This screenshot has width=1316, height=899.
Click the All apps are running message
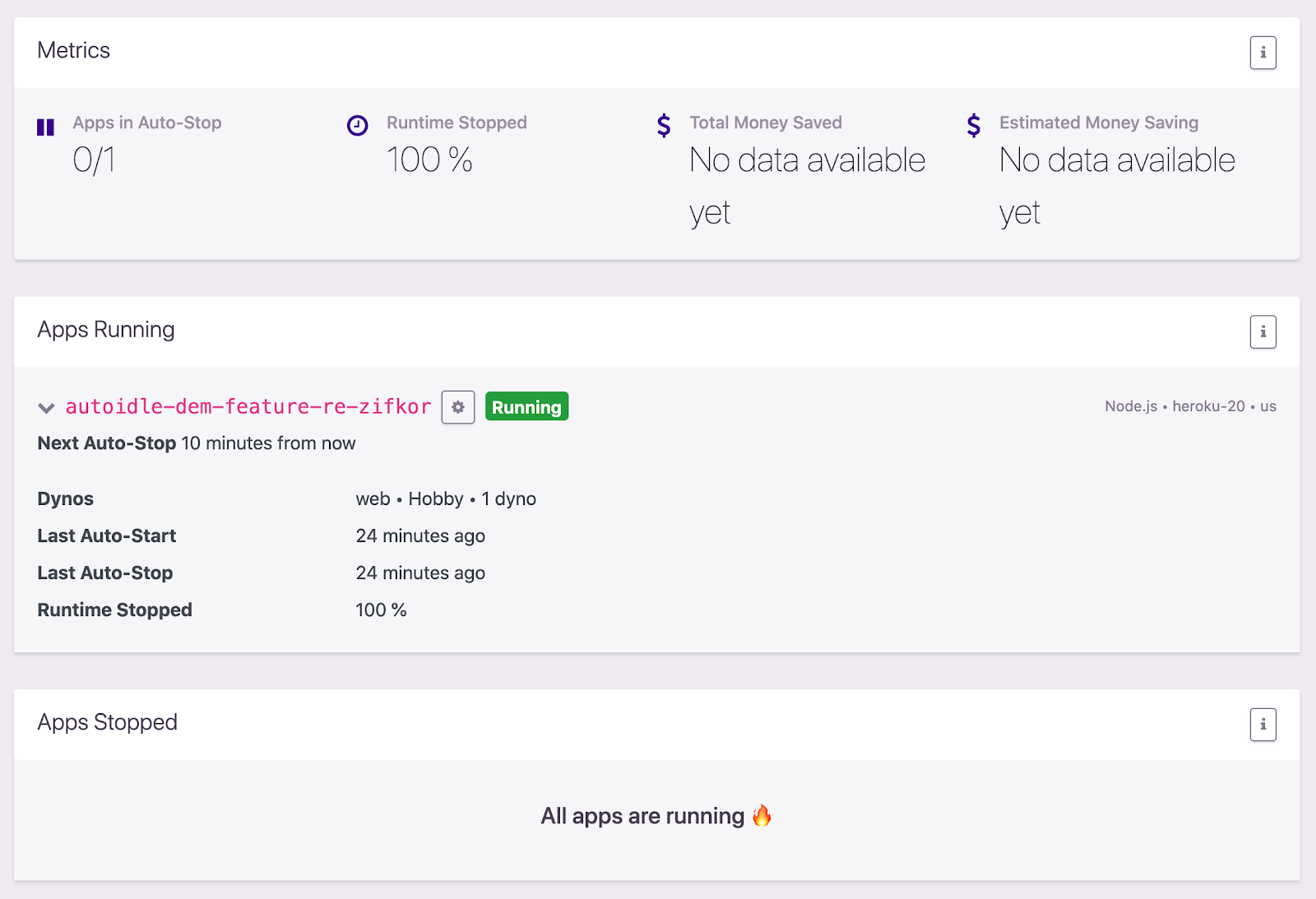pyautogui.click(x=642, y=816)
